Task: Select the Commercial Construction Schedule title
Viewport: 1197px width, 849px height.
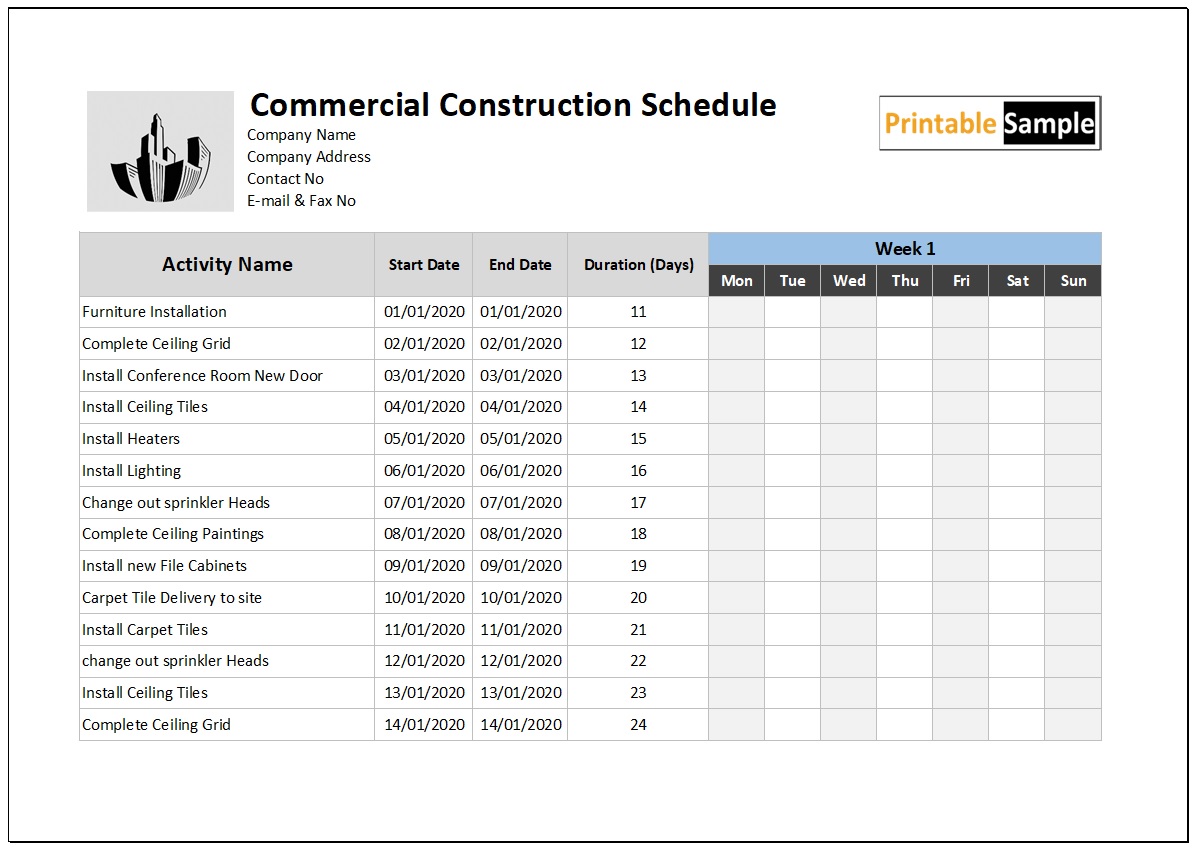Action: tap(512, 105)
